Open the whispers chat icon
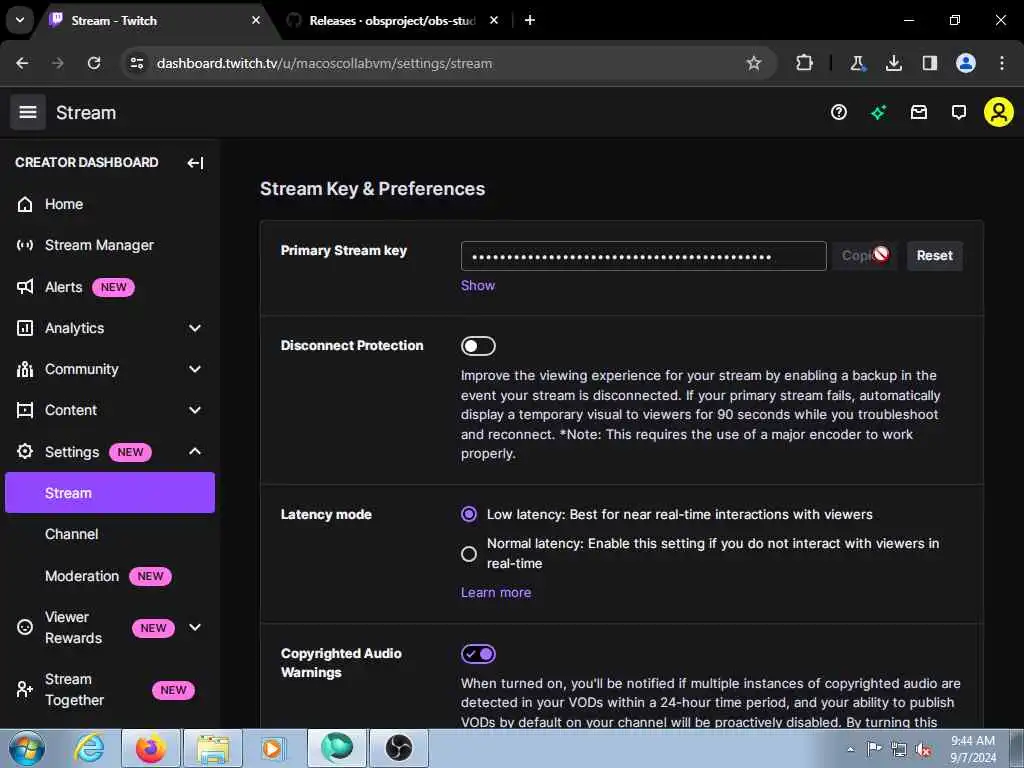This screenshot has height=768, width=1024. [959, 112]
